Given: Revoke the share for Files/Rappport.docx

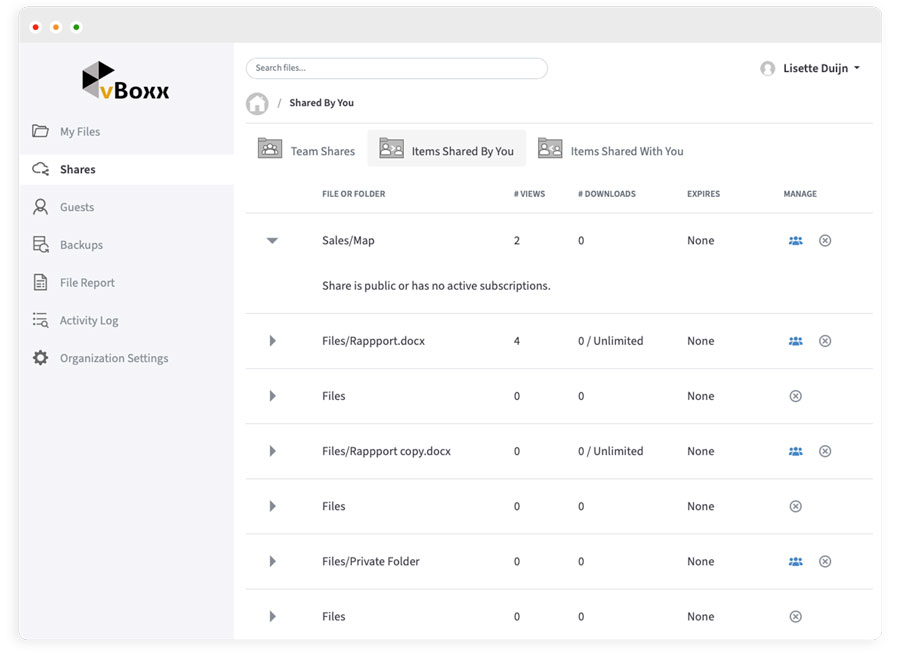Looking at the screenshot, I should (x=825, y=340).
